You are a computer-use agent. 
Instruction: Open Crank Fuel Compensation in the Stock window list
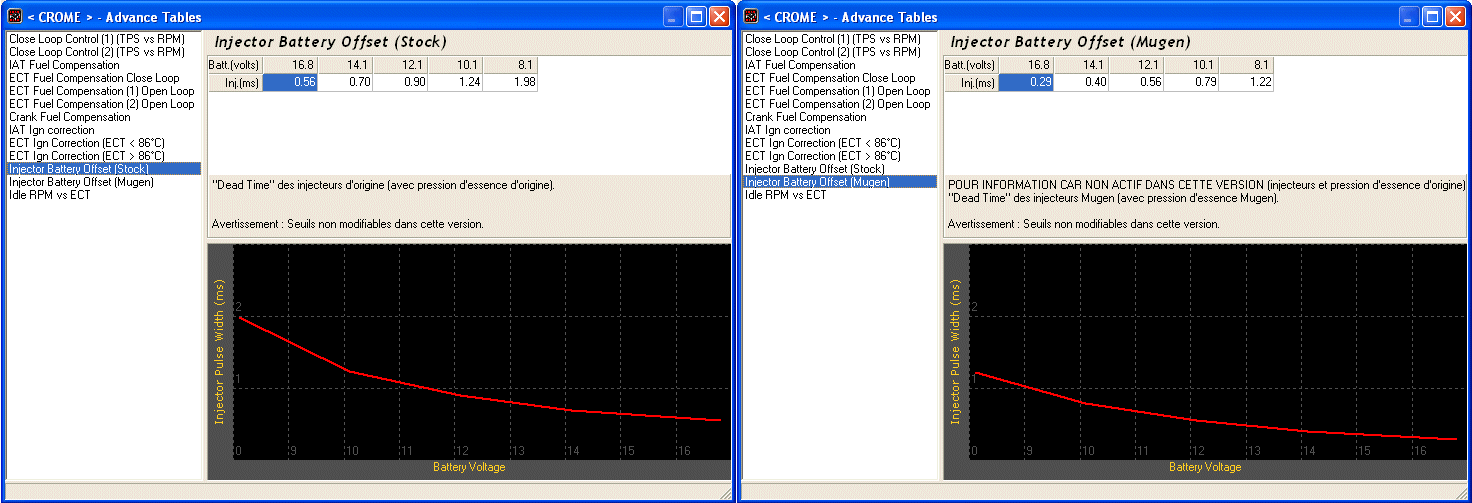[70, 117]
